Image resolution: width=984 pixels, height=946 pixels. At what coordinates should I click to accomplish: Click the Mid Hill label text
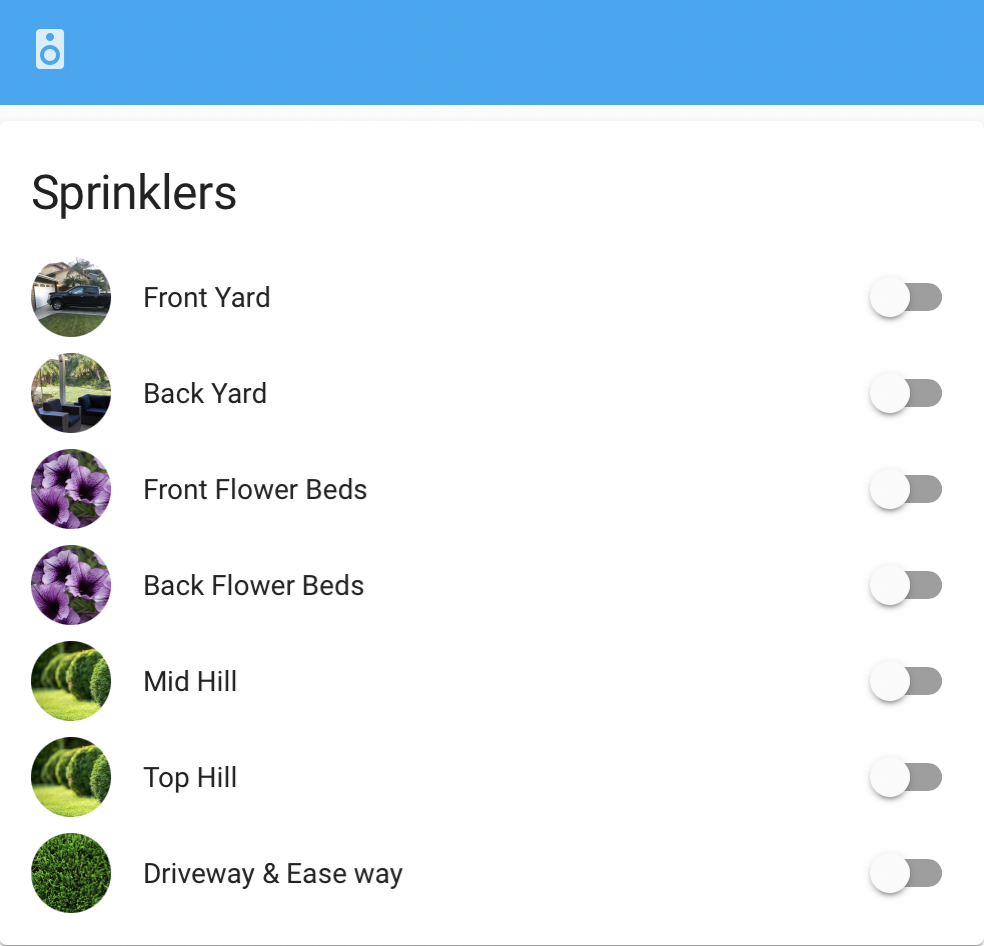coord(190,682)
